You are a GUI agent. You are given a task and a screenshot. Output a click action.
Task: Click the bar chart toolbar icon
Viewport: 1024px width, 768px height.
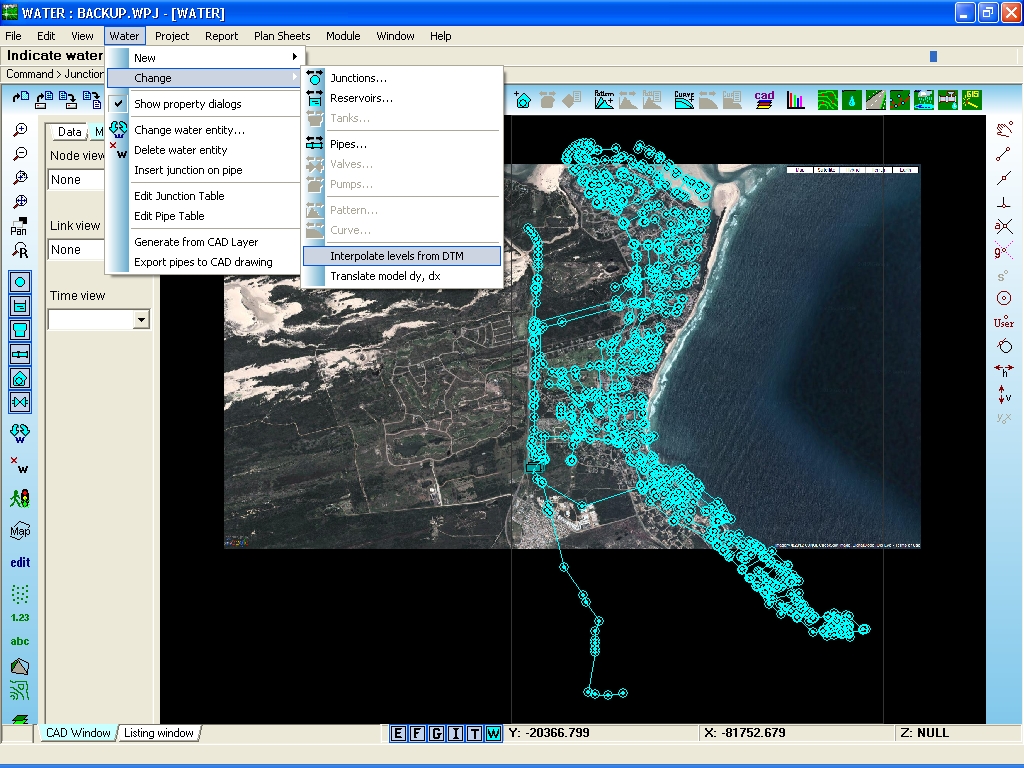click(x=795, y=100)
